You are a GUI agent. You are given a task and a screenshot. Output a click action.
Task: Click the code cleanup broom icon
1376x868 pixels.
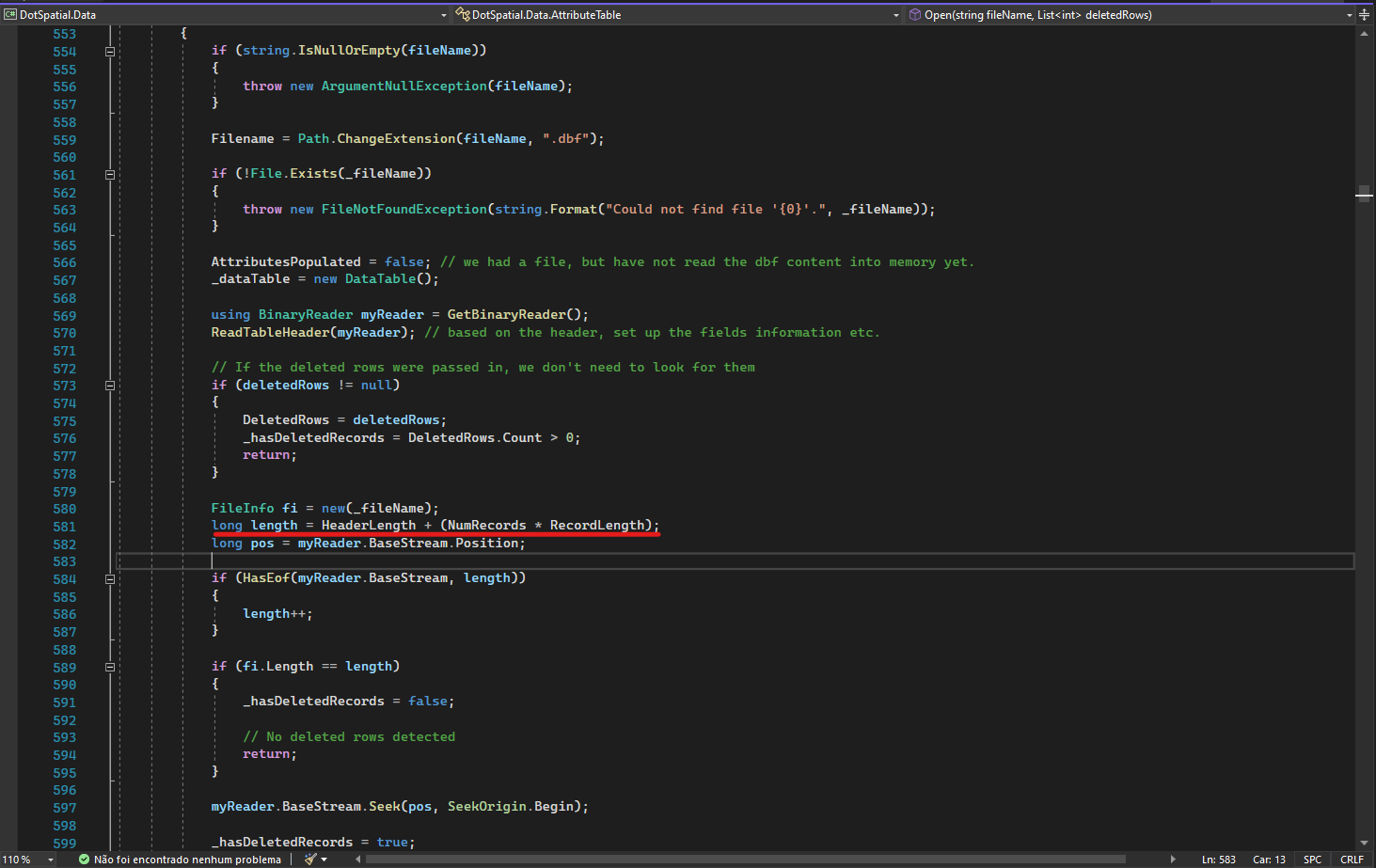[310, 859]
